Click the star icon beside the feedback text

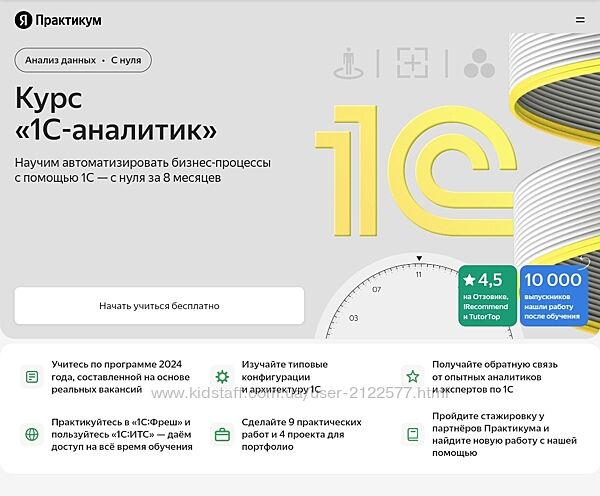(x=411, y=377)
